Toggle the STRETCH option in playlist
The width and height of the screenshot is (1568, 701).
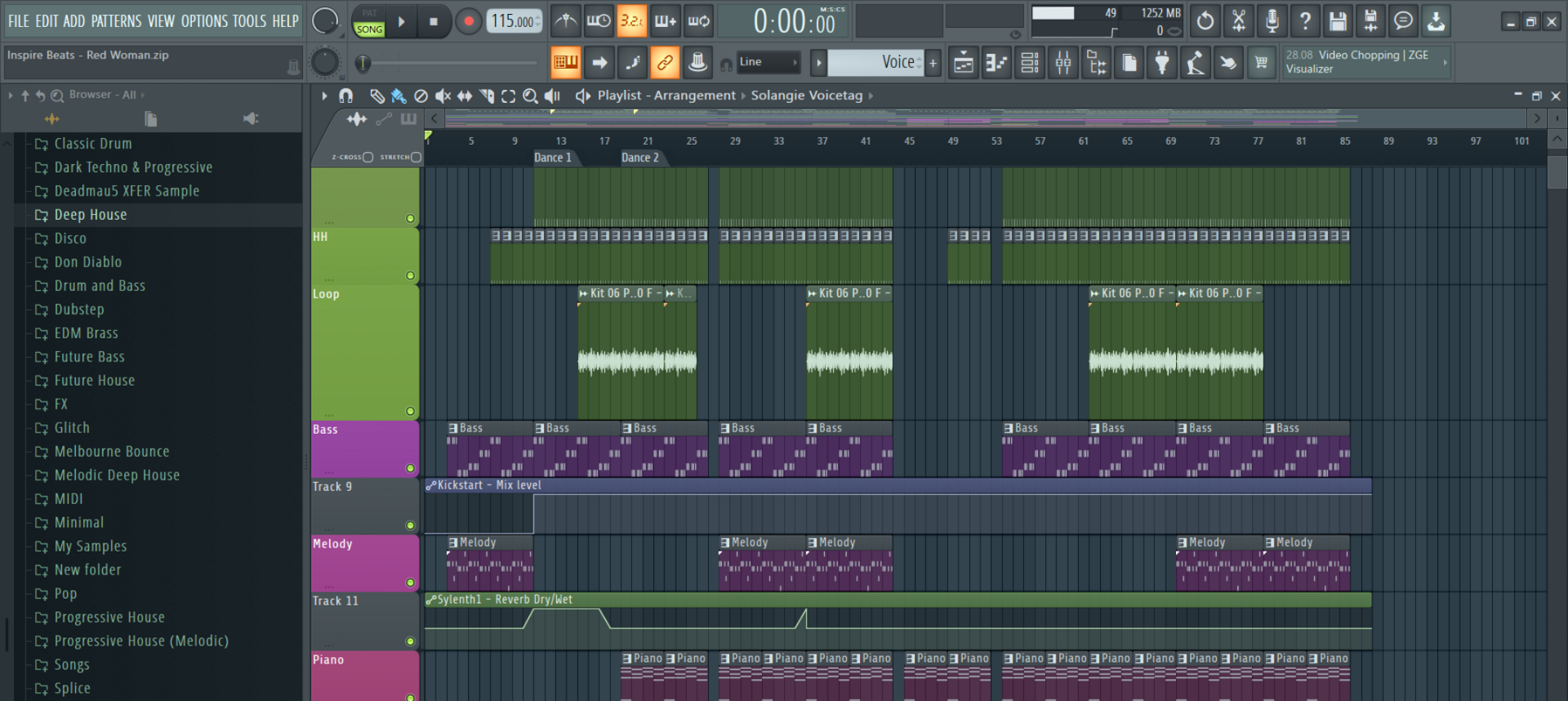416,157
